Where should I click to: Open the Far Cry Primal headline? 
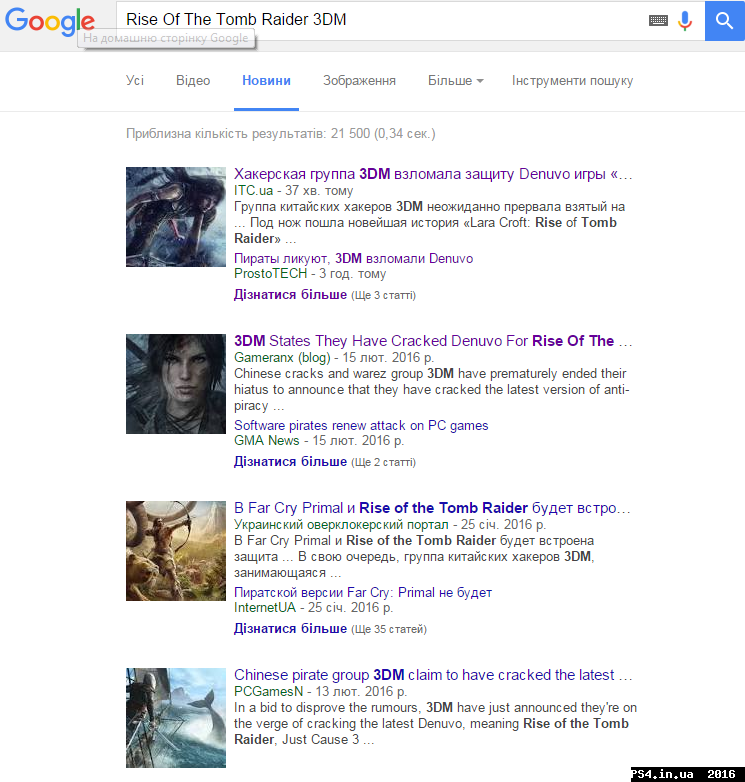point(432,508)
